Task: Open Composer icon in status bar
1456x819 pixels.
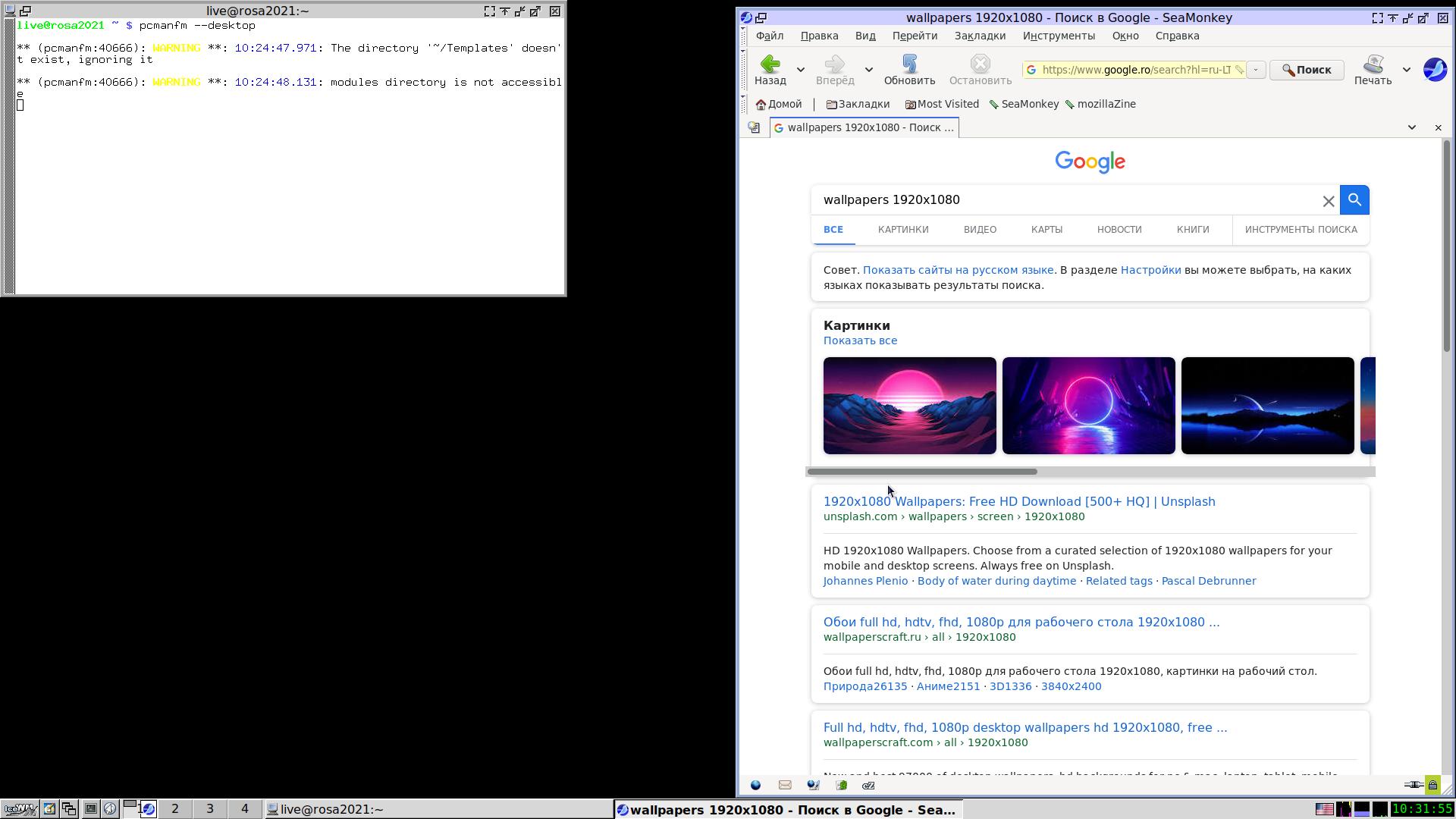Action: 813,786
